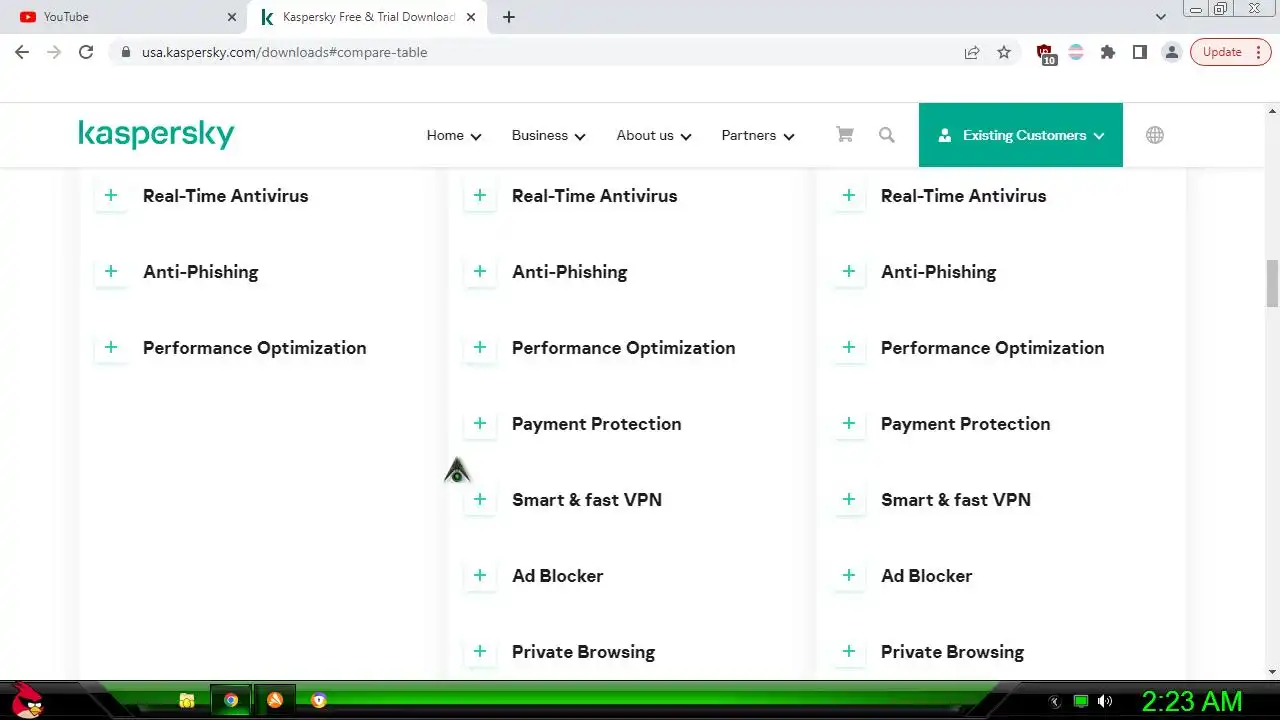1280x720 pixels.
Task: Click the address bar URL
Action: pyautogui.click(x=284, y=52)
